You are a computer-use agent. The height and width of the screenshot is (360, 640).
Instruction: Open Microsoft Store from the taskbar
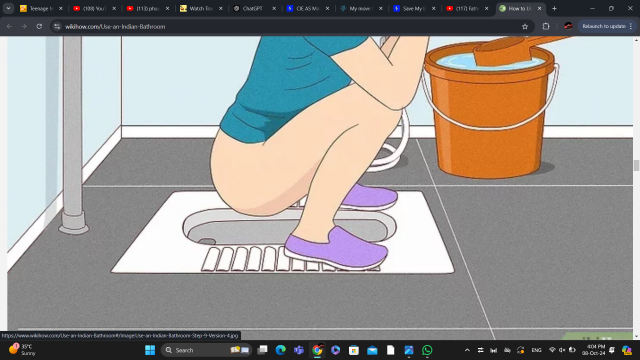click(x=354, y=350)
